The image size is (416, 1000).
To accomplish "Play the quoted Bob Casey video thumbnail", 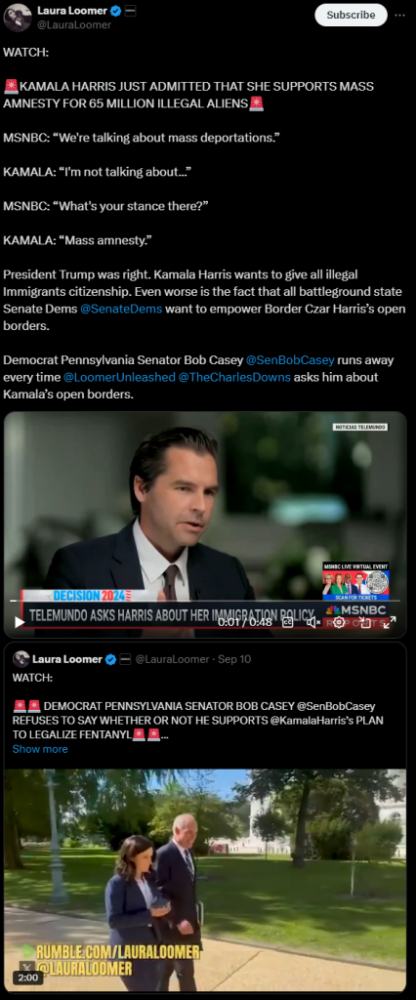I will coord(205,880).
